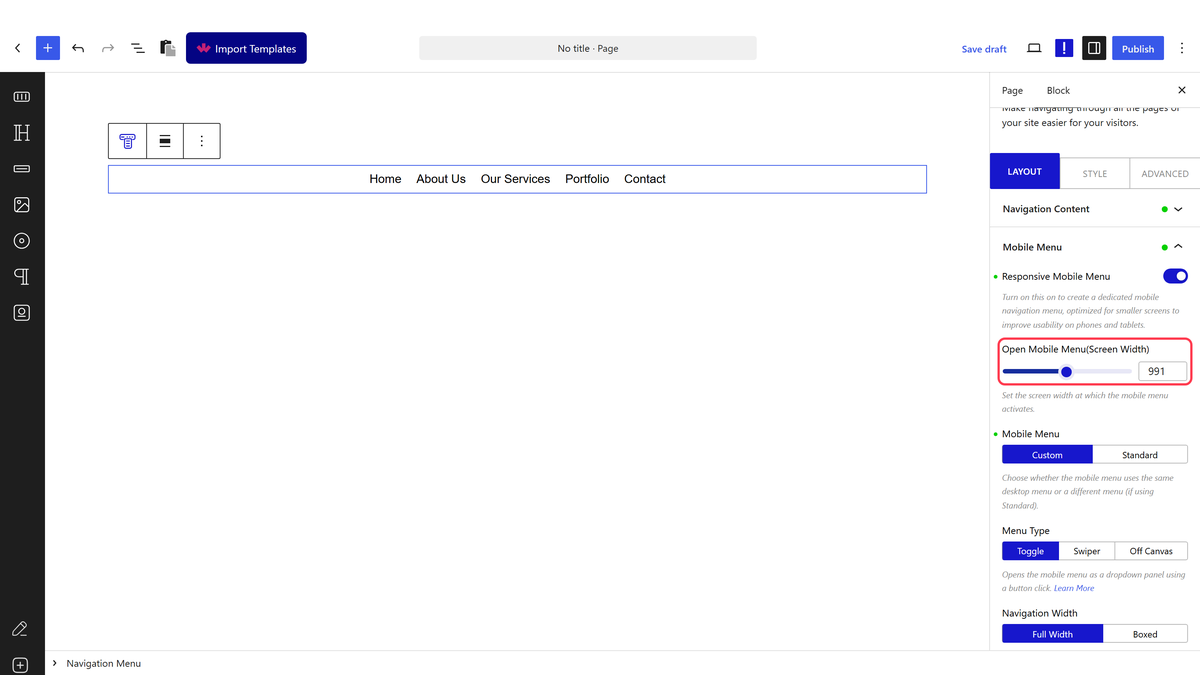Turn off the Responsive Mobile Menu toggle
1200x675 pixels.
1175,276
